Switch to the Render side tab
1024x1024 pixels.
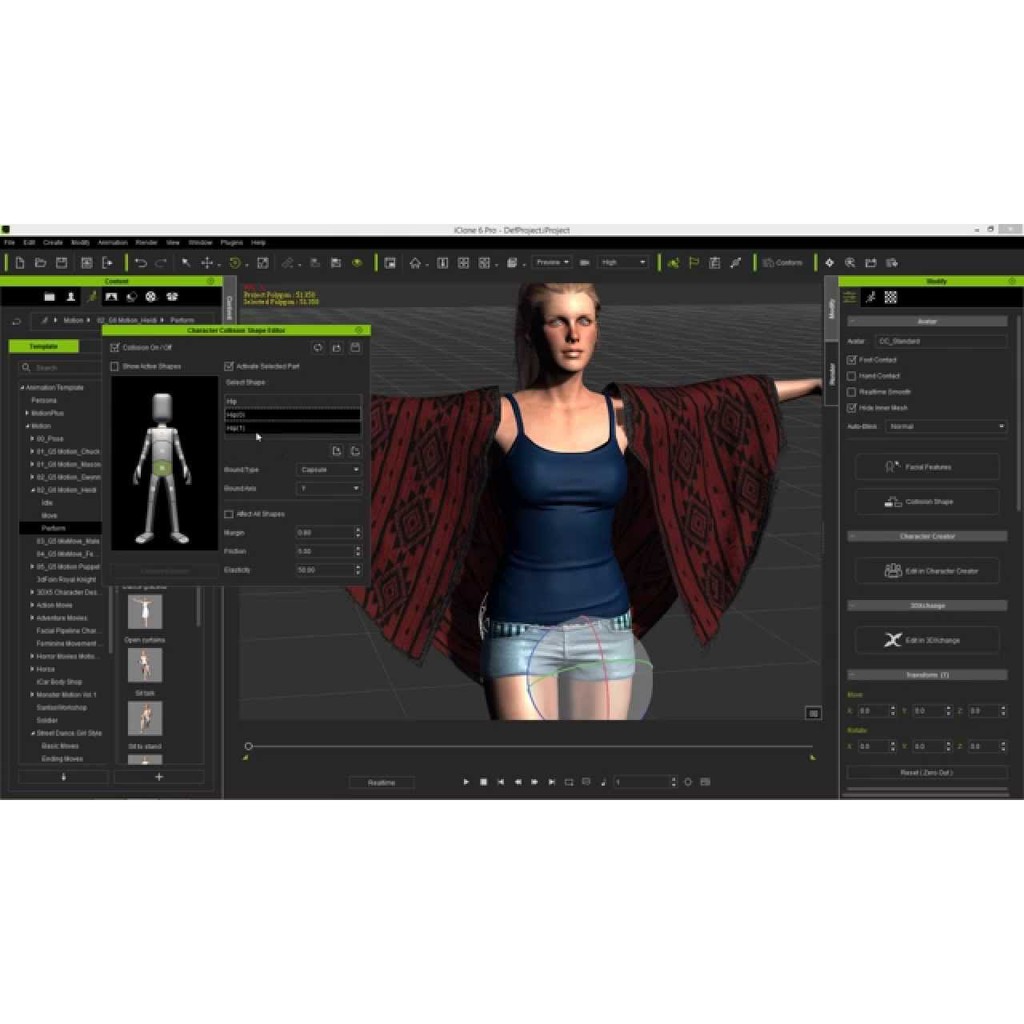832,372
